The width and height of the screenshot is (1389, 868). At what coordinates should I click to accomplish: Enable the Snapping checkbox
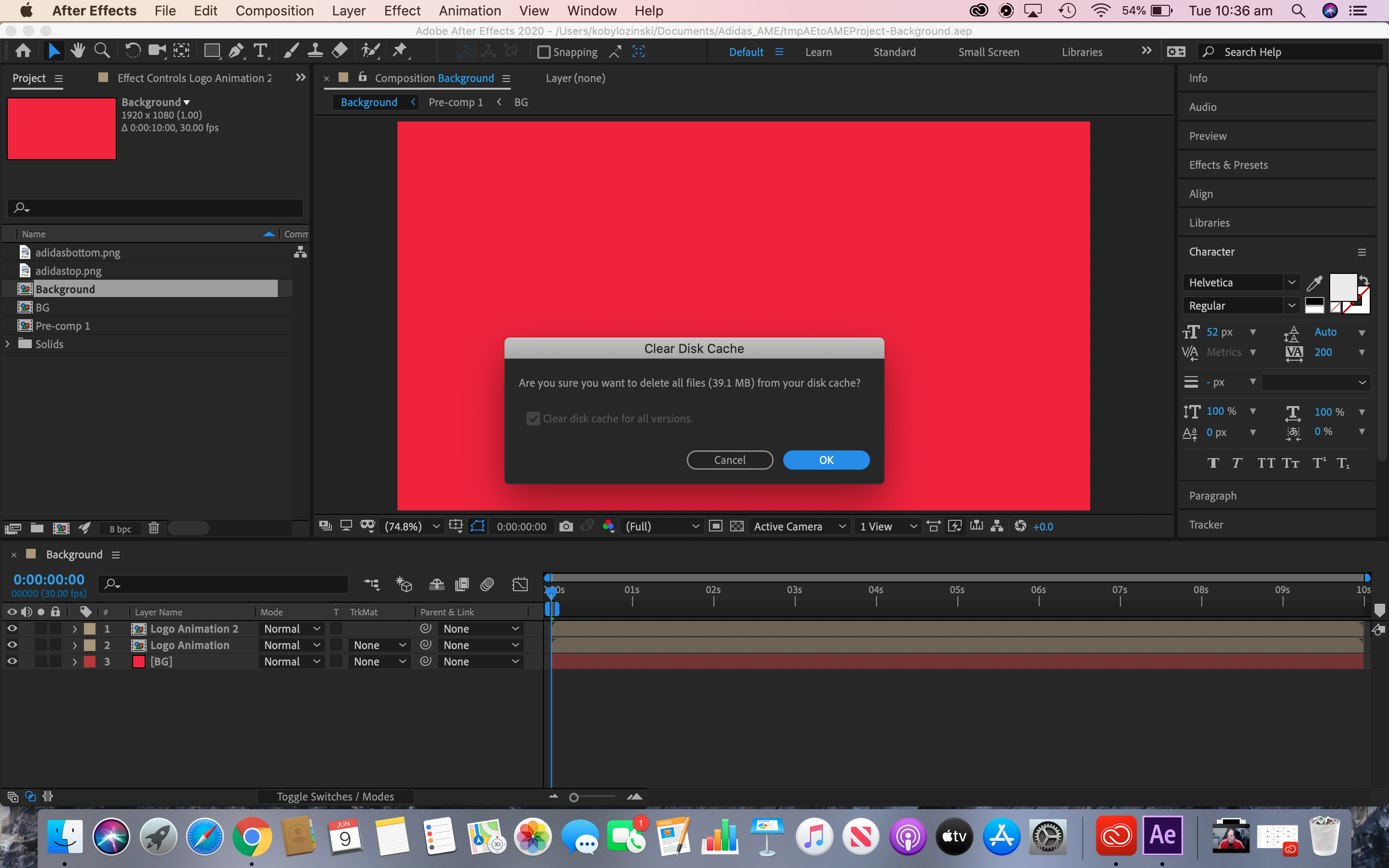543,52
